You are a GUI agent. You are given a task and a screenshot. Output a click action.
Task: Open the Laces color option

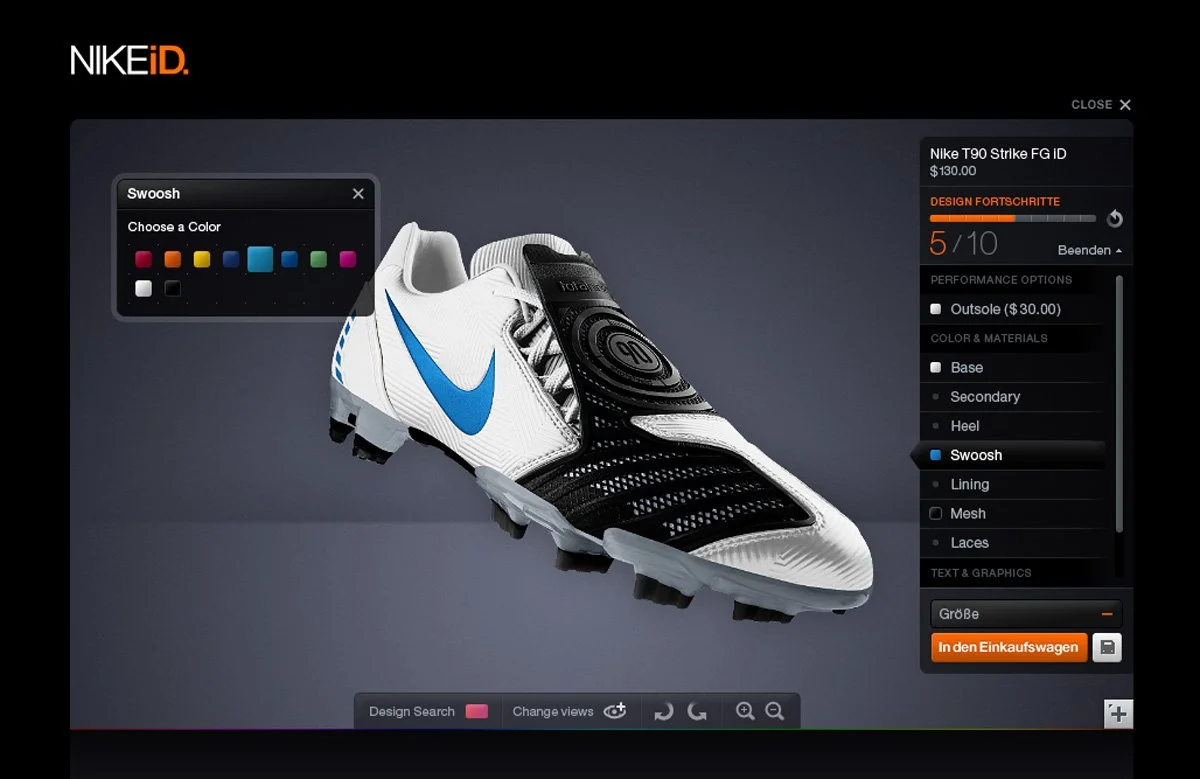point(1014,542)
